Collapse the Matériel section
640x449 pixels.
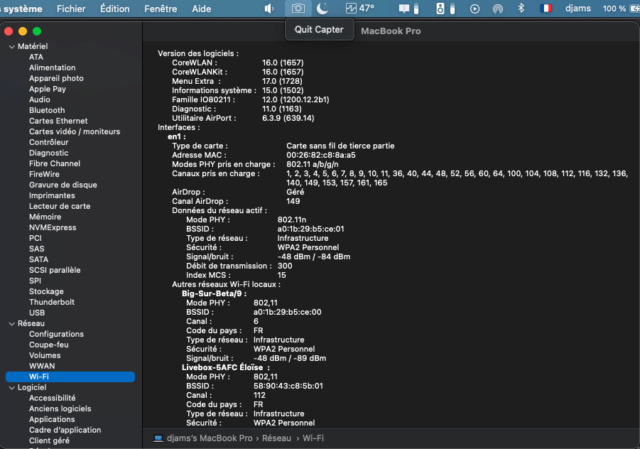[x=11, y=47]
